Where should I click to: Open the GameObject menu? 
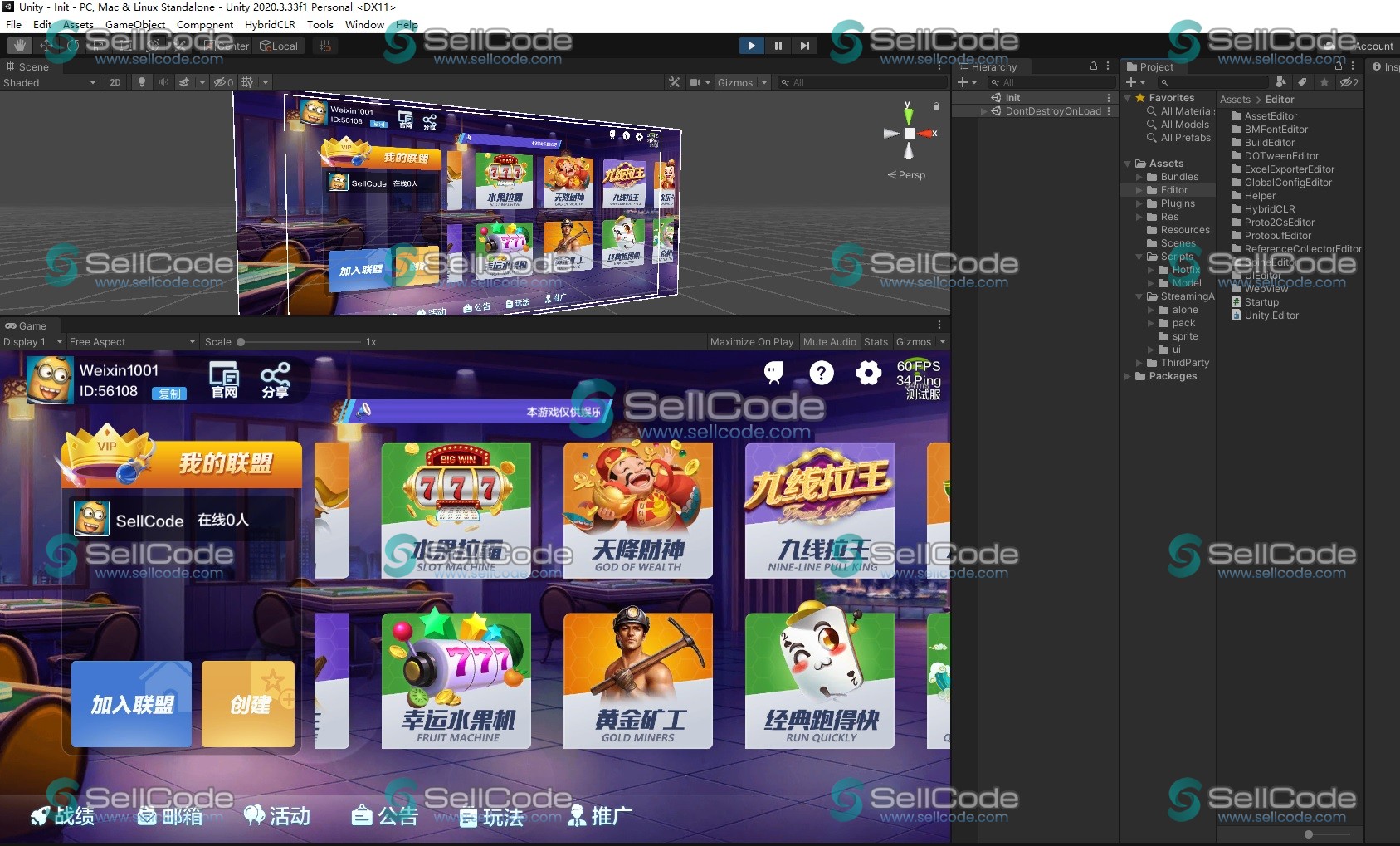click(x=135, y=25)
